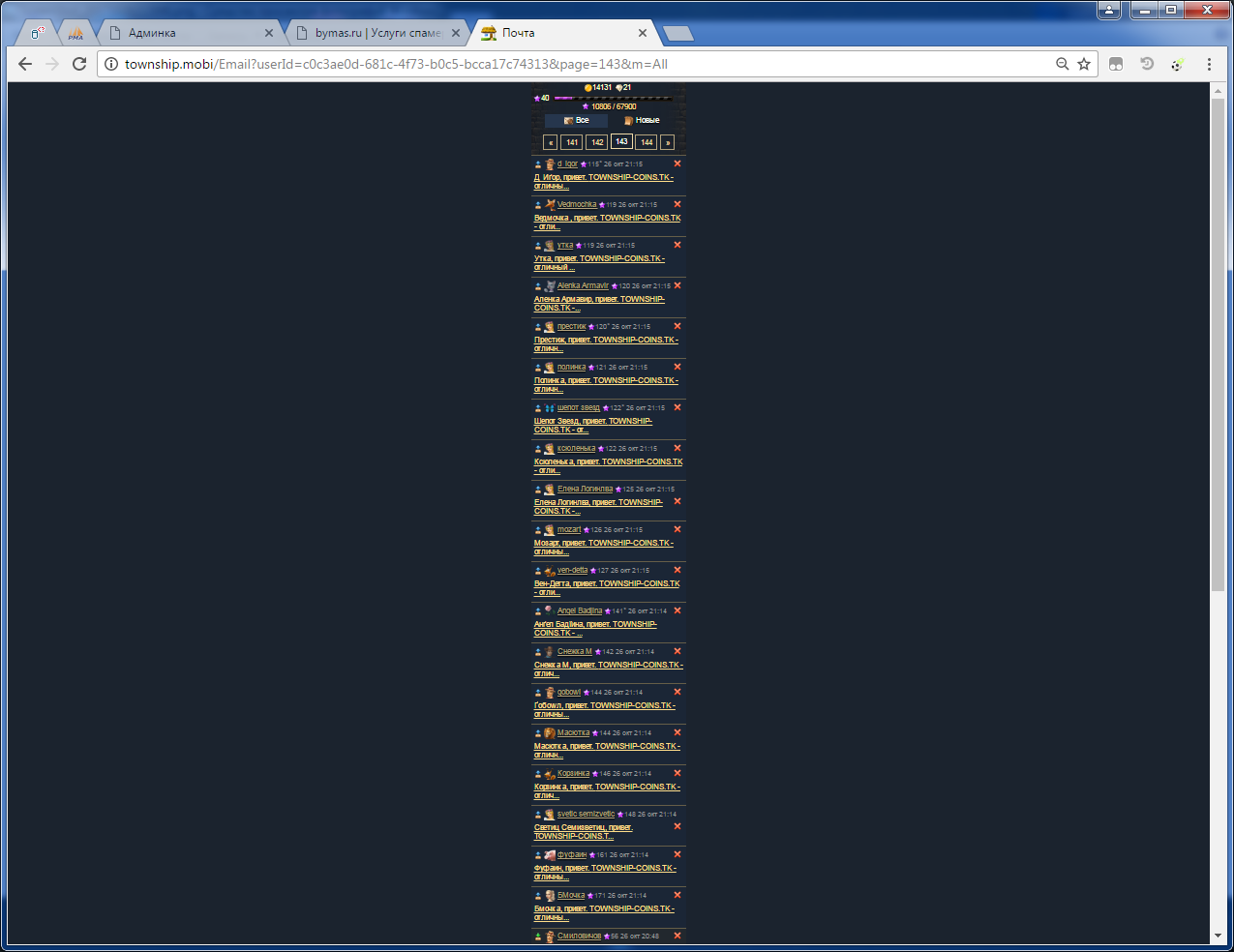The image size is (1234, 952).
Task: Show all messages with Все filter
Action: point(576,120)
